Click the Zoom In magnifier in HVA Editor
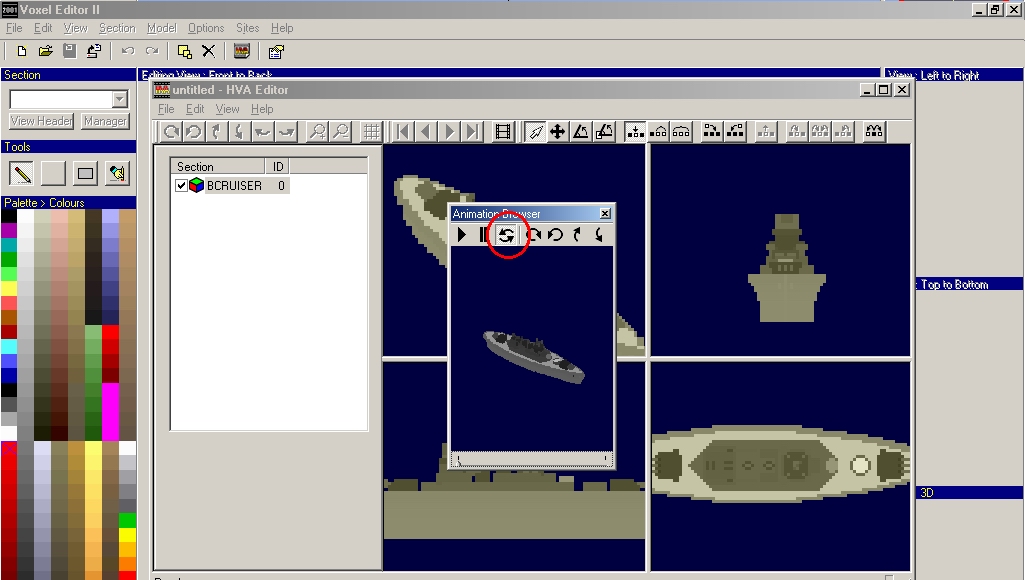This screenshot has height=580, width=1025. pos(317,132)
